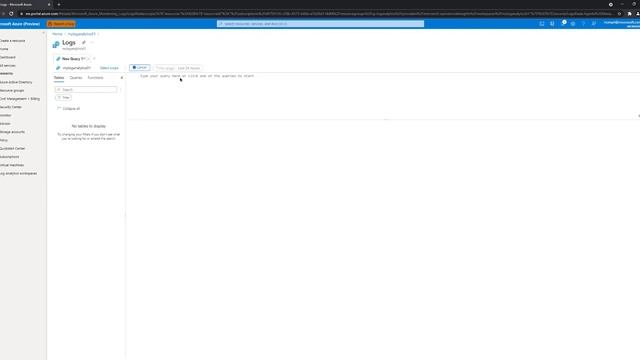
Task: Open Security Center in the sidebar
Action: click(11, 107)
